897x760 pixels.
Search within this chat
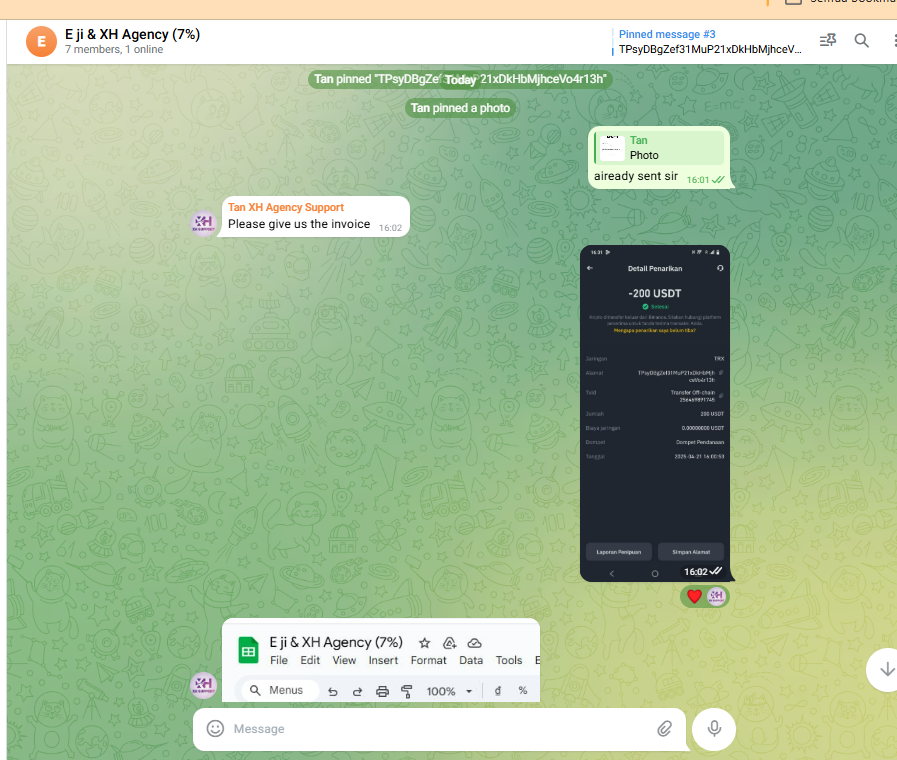click(861, 41)
